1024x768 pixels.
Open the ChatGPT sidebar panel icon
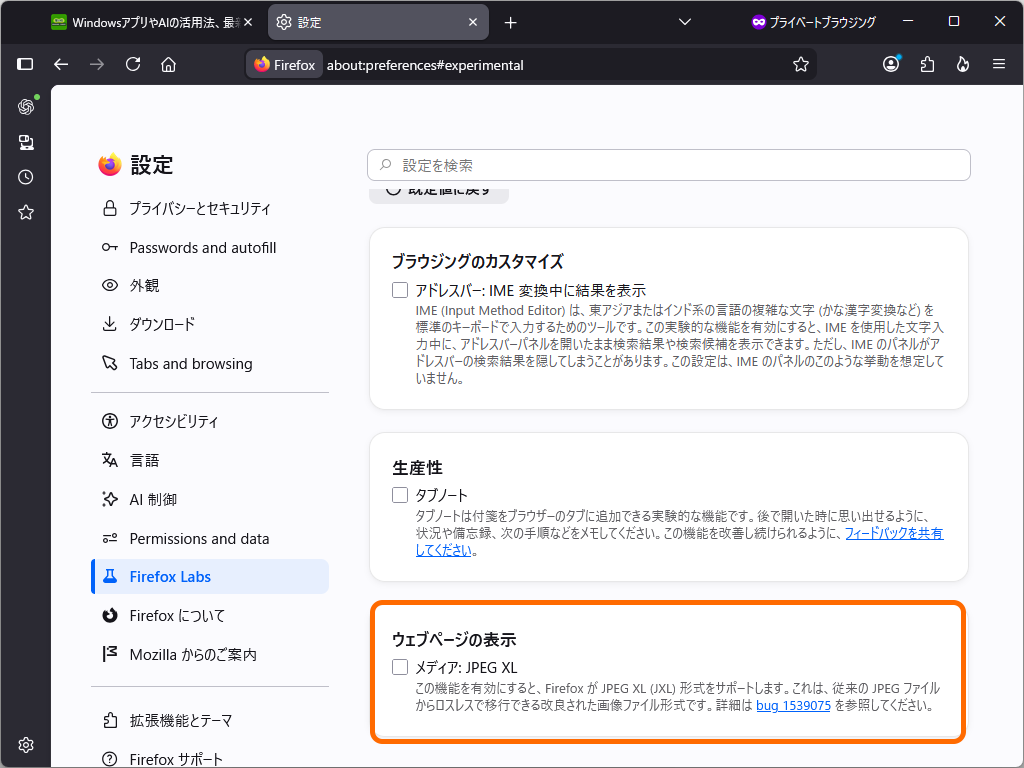point(25,106)
